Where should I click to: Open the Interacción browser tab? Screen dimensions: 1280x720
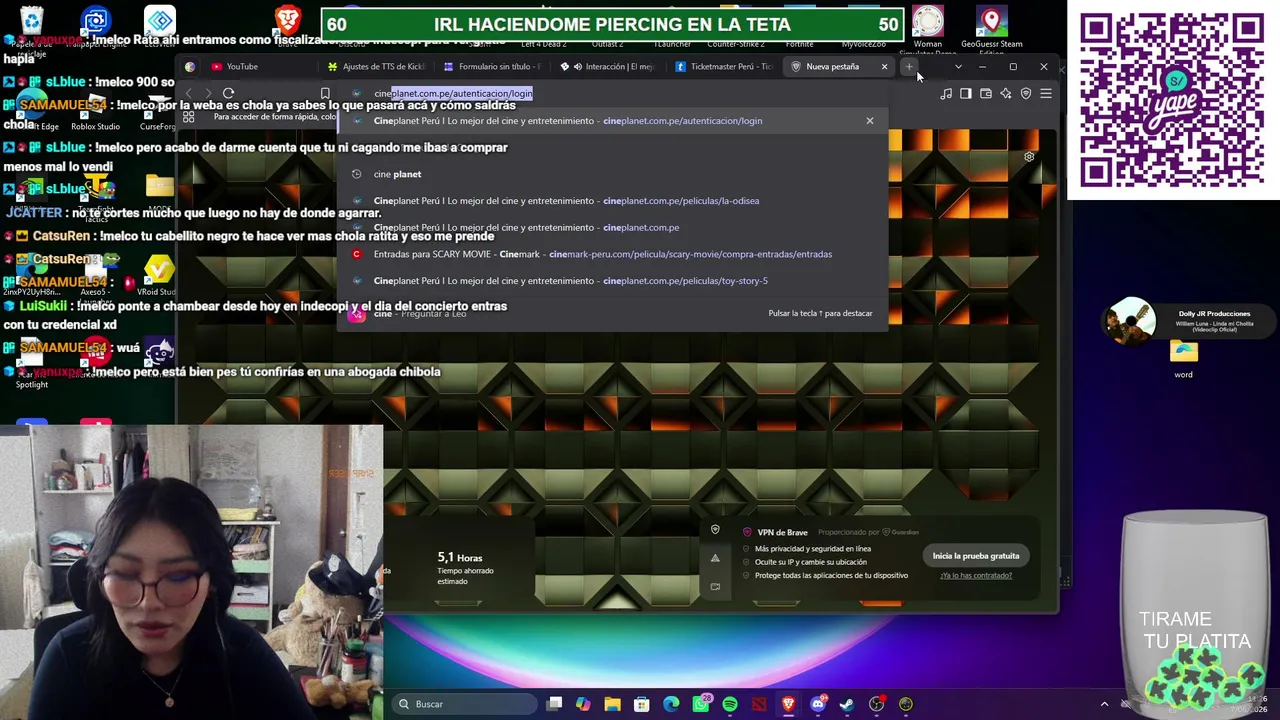click(608, 67)
